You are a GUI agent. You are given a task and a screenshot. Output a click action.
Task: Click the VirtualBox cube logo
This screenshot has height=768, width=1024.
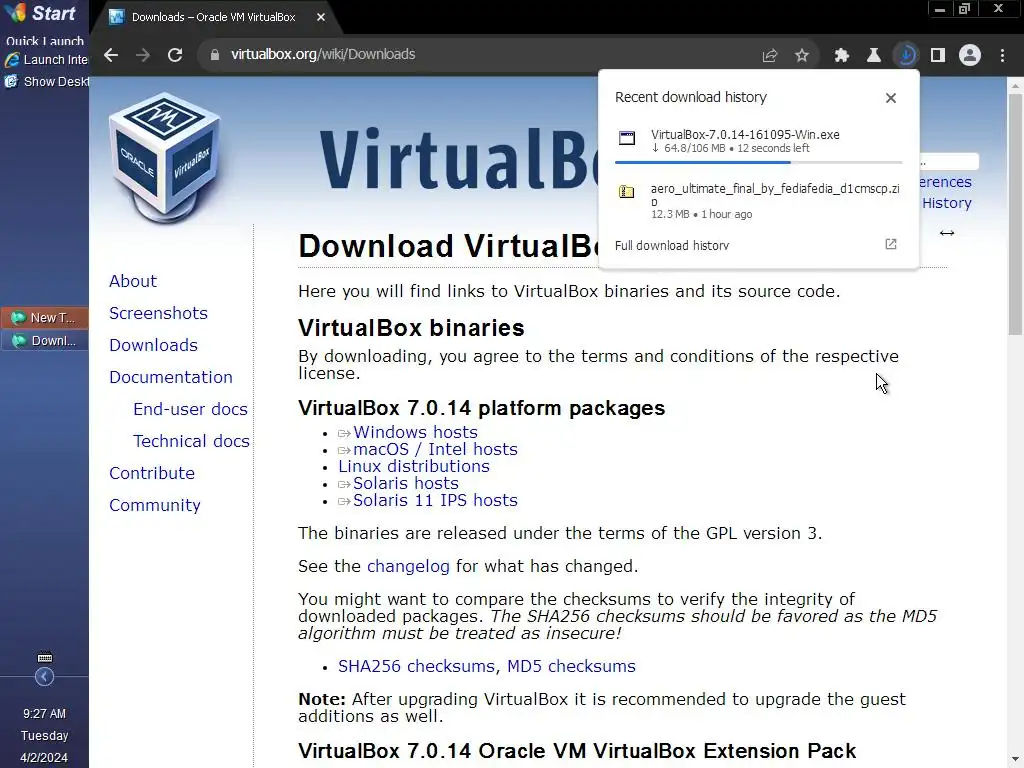click(165, 160)
